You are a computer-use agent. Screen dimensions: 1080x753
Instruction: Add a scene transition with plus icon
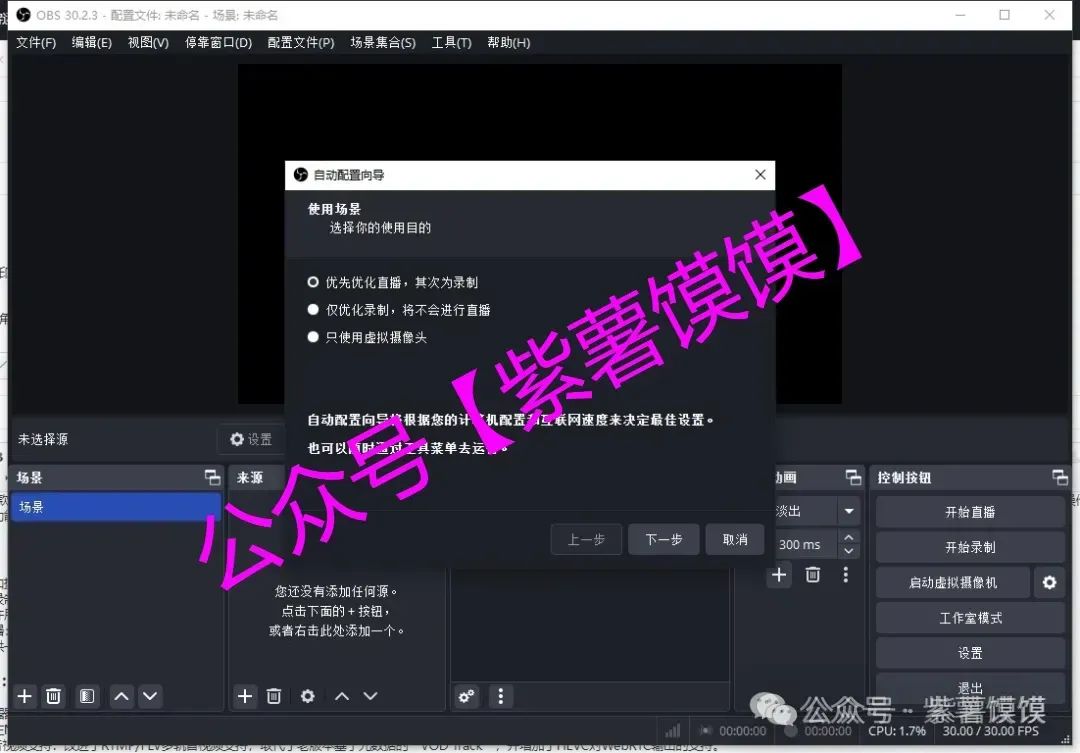coord(779,575)
